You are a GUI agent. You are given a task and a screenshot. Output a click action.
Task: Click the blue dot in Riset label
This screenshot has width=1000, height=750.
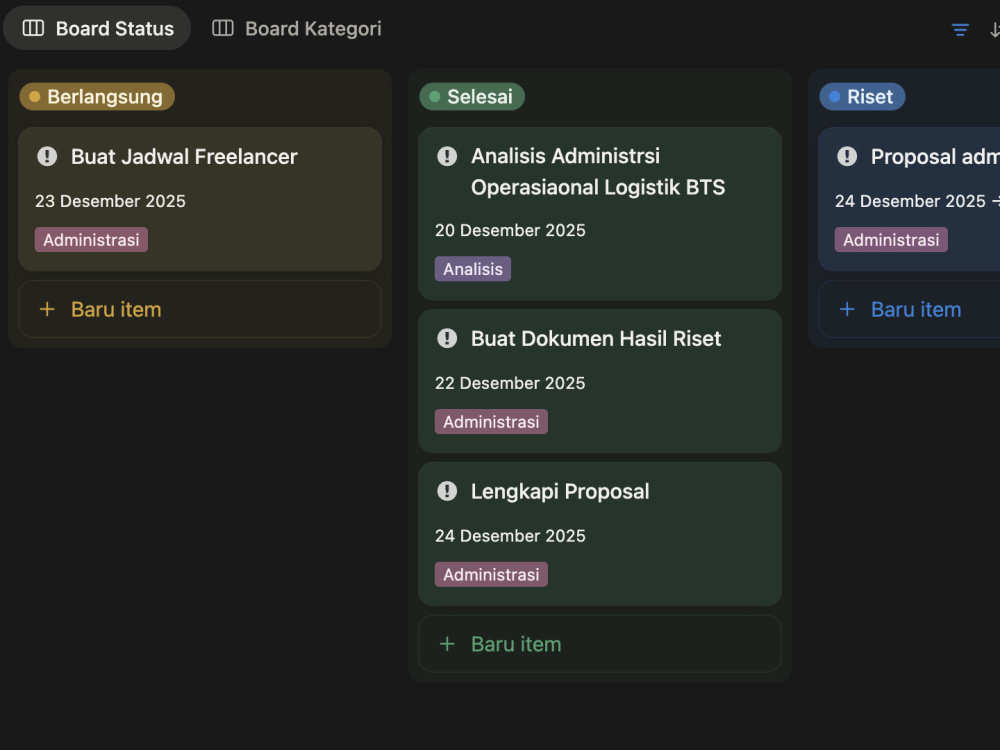click(x=834, y=97)
